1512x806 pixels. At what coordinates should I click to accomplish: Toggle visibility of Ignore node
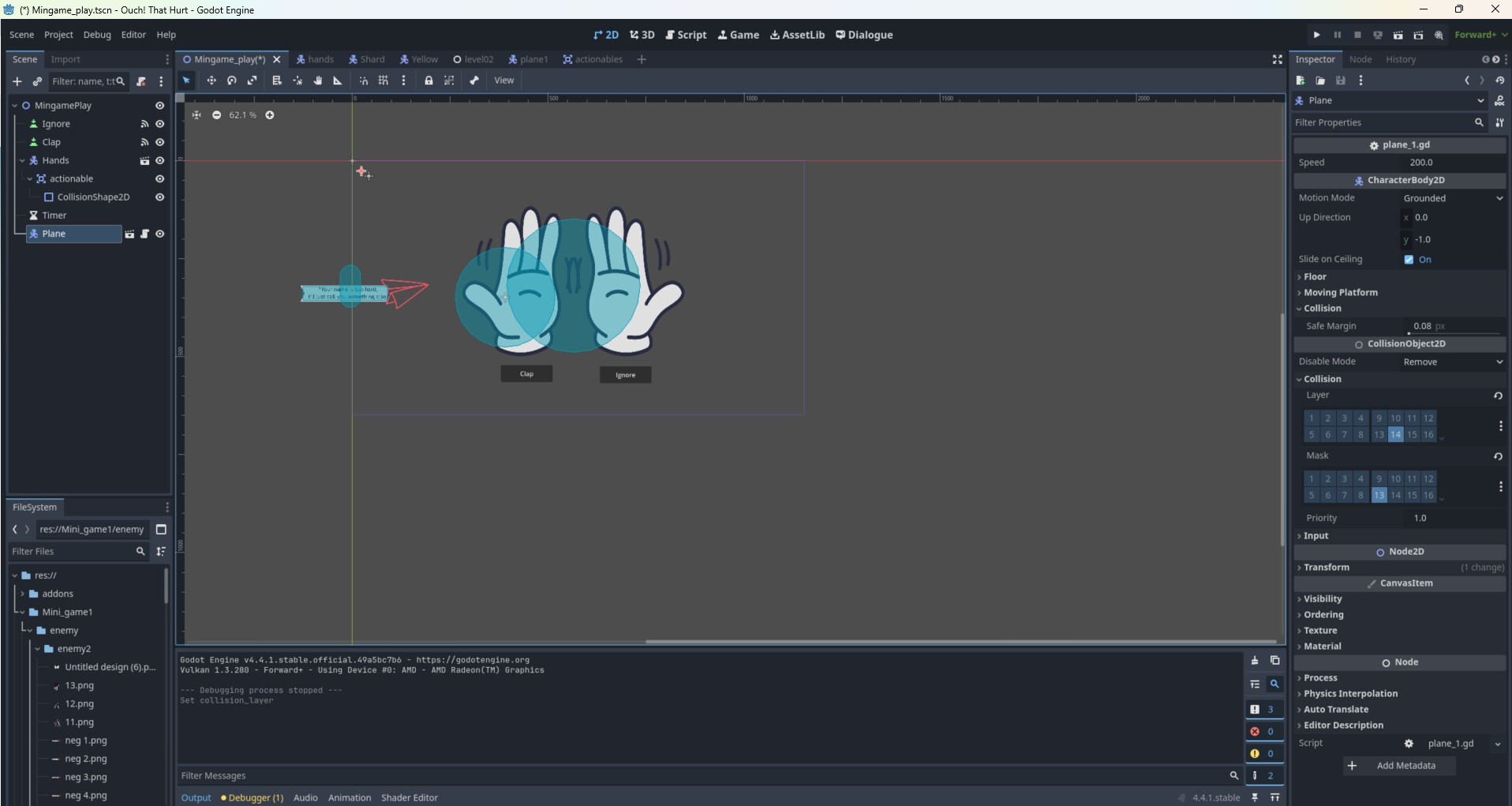(x=159, y=124)
